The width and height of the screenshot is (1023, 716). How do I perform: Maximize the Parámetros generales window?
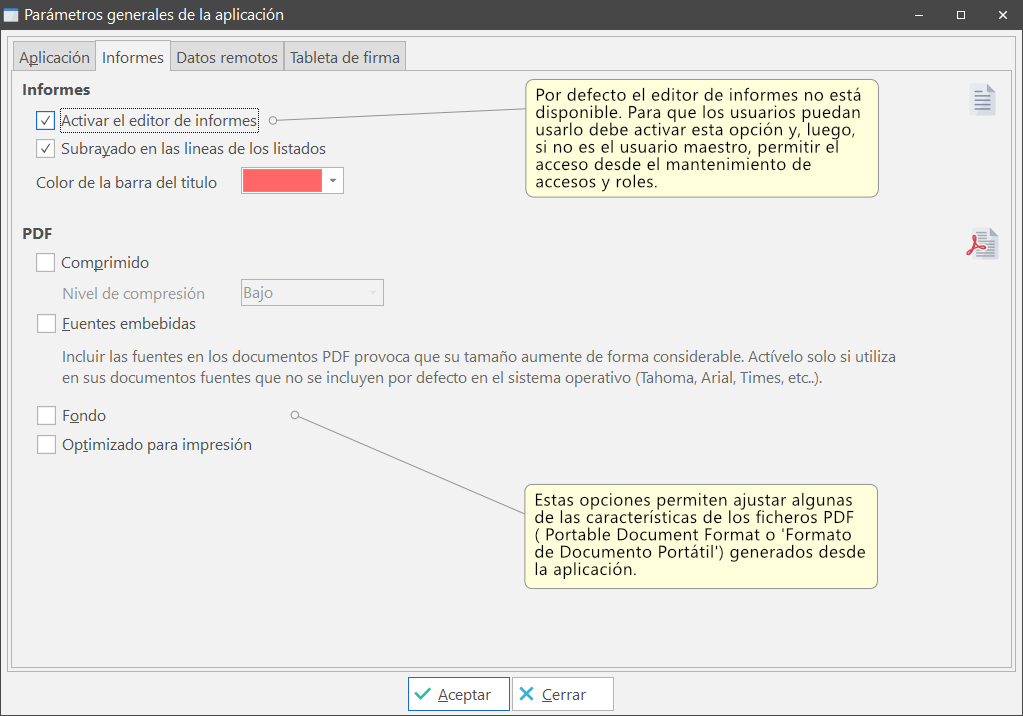click(x=960, y=15)
